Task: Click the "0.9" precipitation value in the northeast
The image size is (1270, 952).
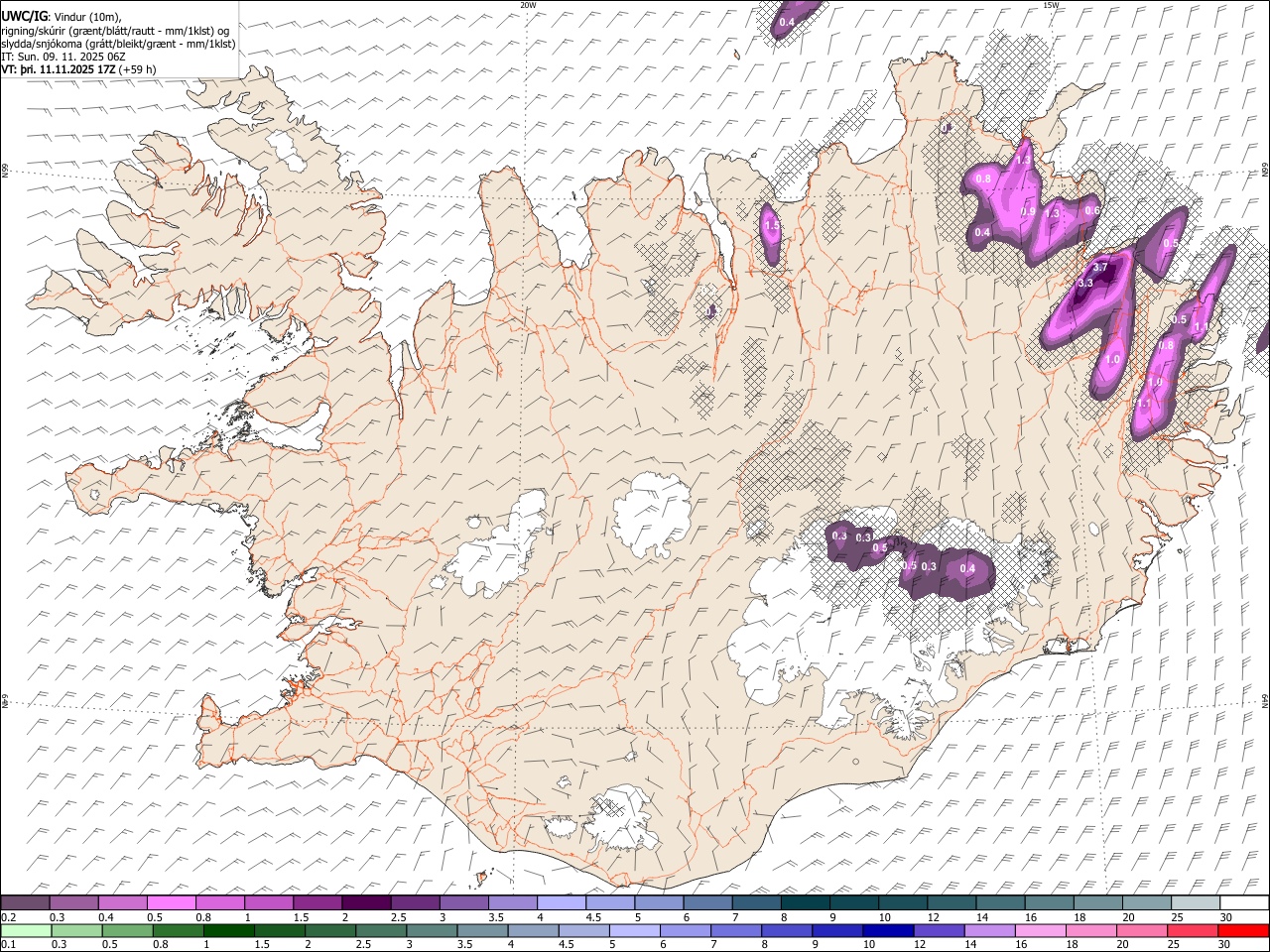Action: tap(1028, 212)
